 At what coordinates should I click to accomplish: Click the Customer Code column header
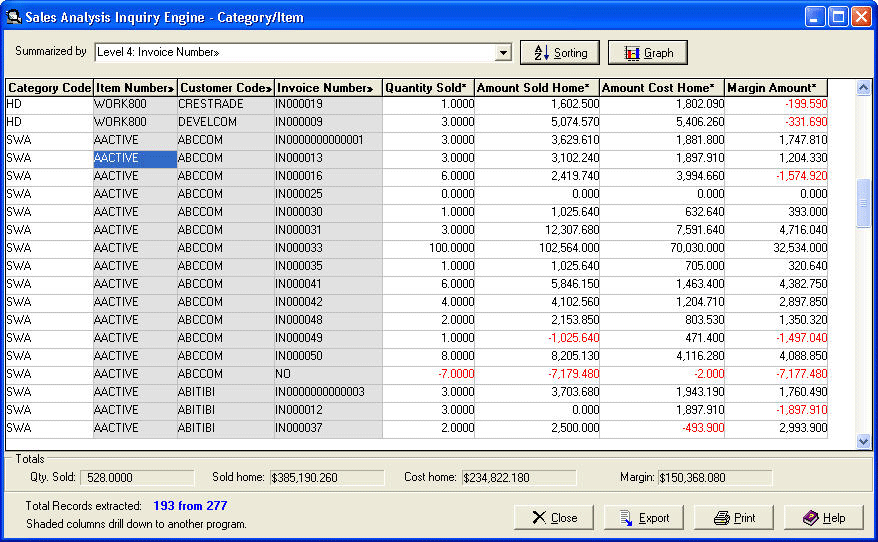(226, 88)
